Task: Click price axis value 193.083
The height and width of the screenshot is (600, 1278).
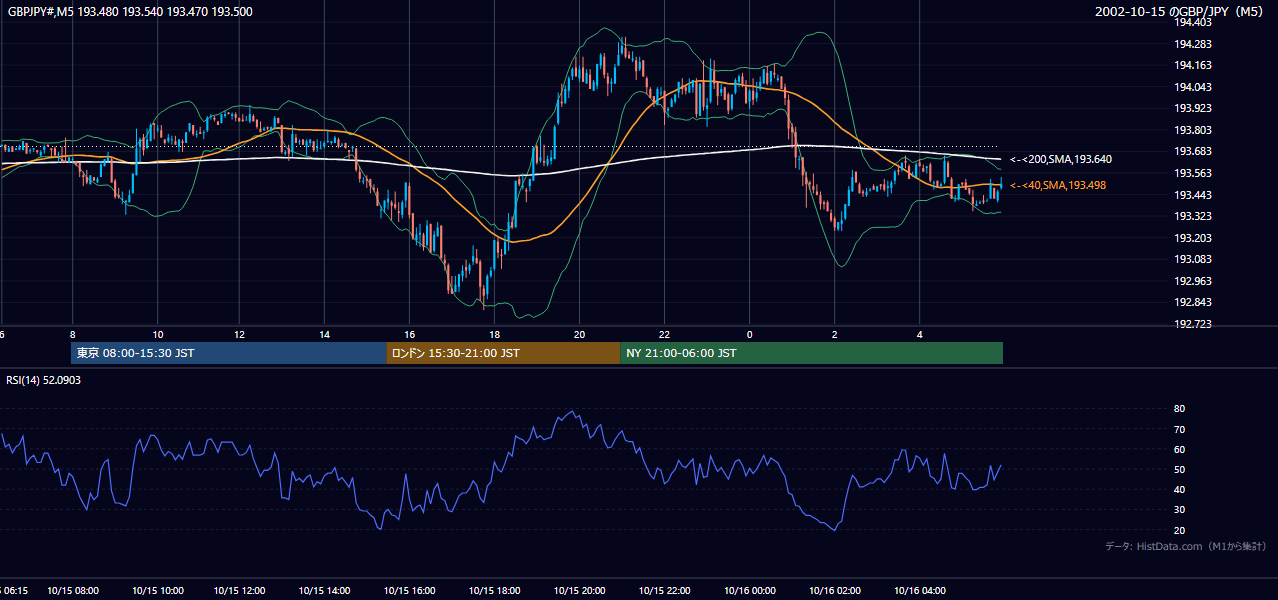Action: [x=1194, y=260]
